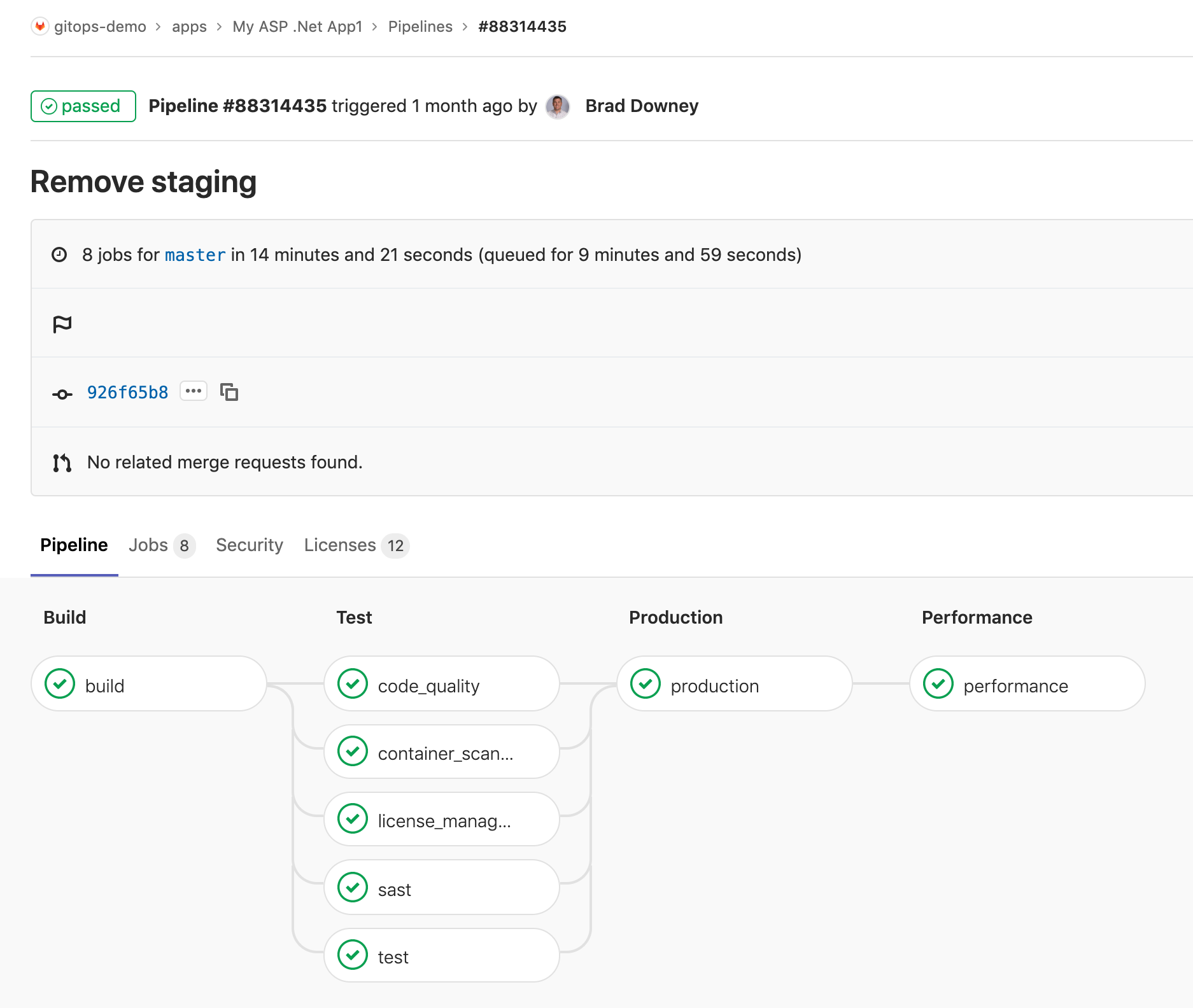Click the license_manag status check icon
Image resolution: width=1193 pixels, height=1008 pixels.
click(353, 819)
